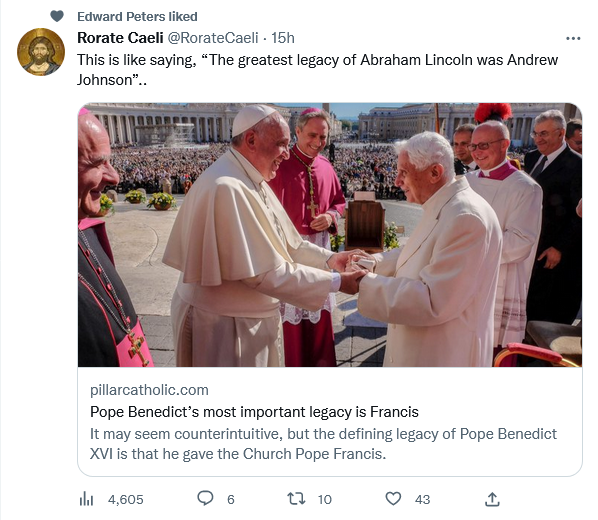Open tweet analytics bar chart icon

pos(86,499)
